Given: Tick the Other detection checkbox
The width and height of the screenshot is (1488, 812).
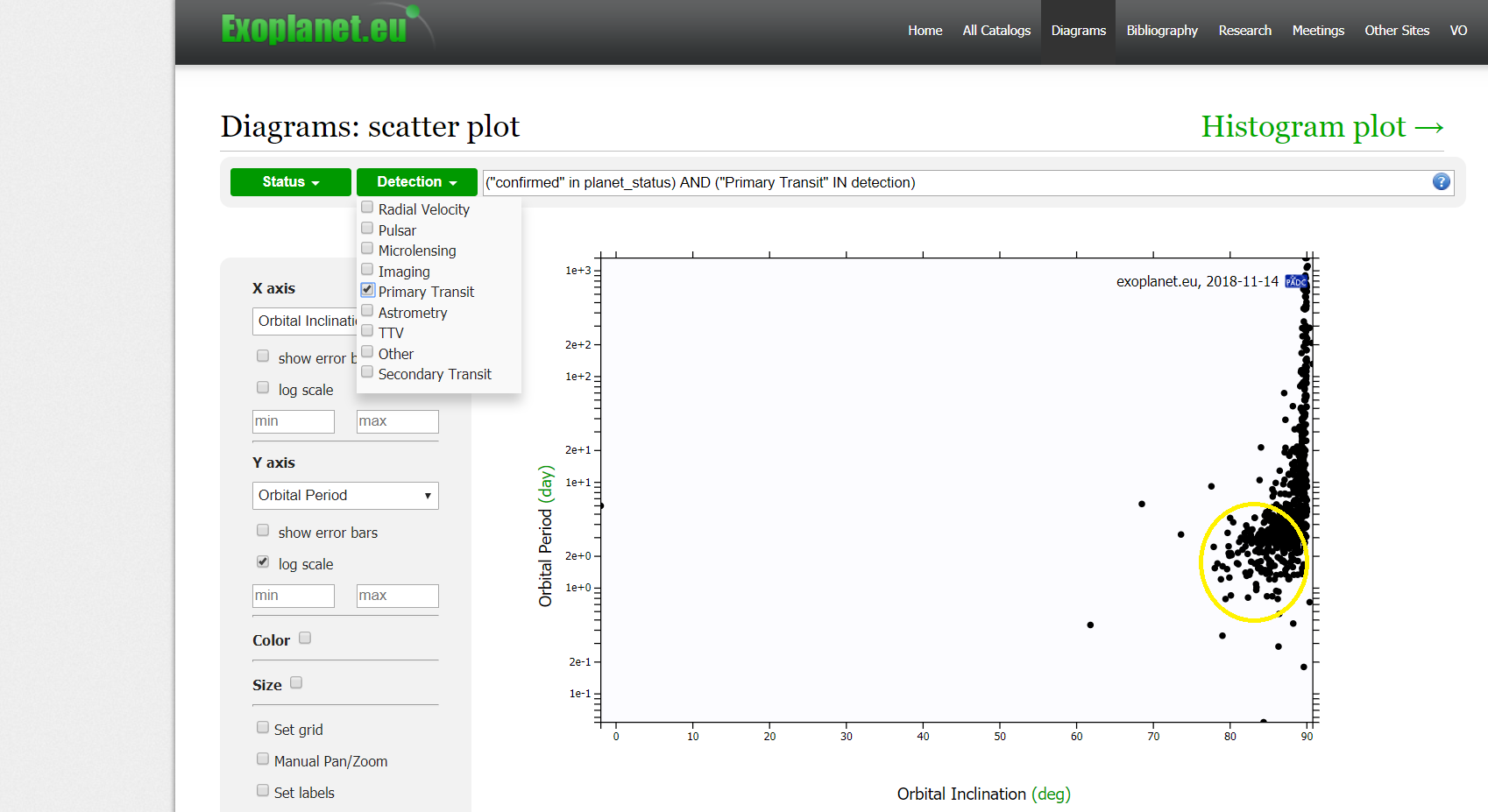Looking at the screenshot, I should point(367,352).
